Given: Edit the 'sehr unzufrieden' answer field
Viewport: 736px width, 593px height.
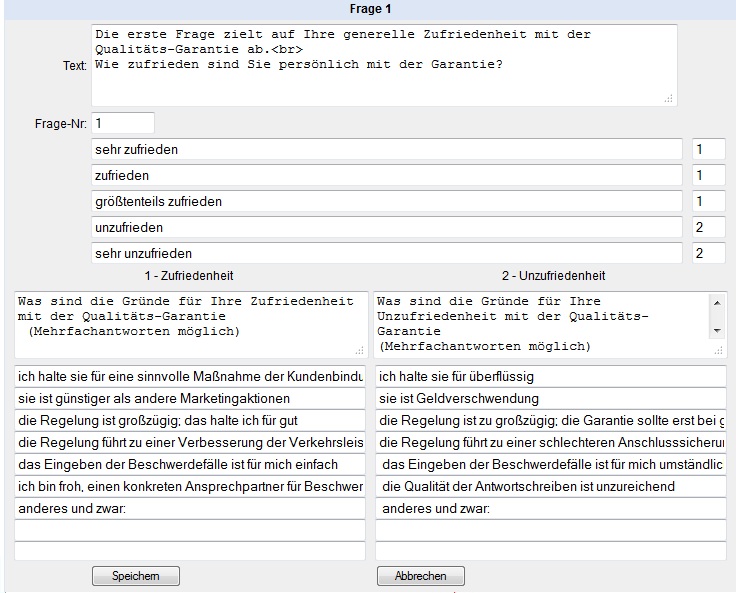Looking at the screenshot, I should tap(387, 253).
